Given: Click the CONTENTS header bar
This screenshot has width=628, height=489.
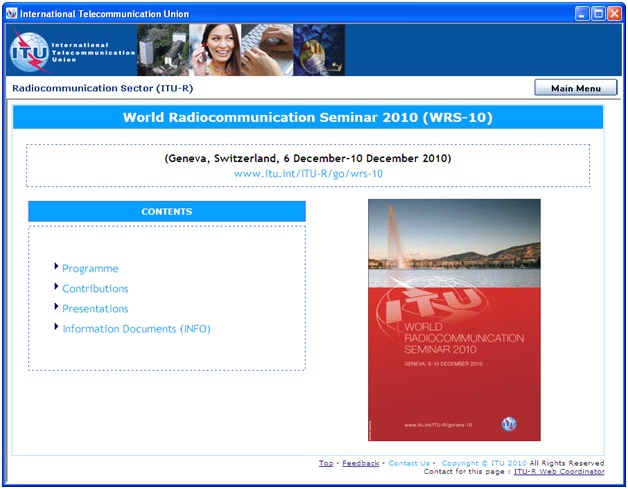Looking at the screenshot, I should coord(167,211).
